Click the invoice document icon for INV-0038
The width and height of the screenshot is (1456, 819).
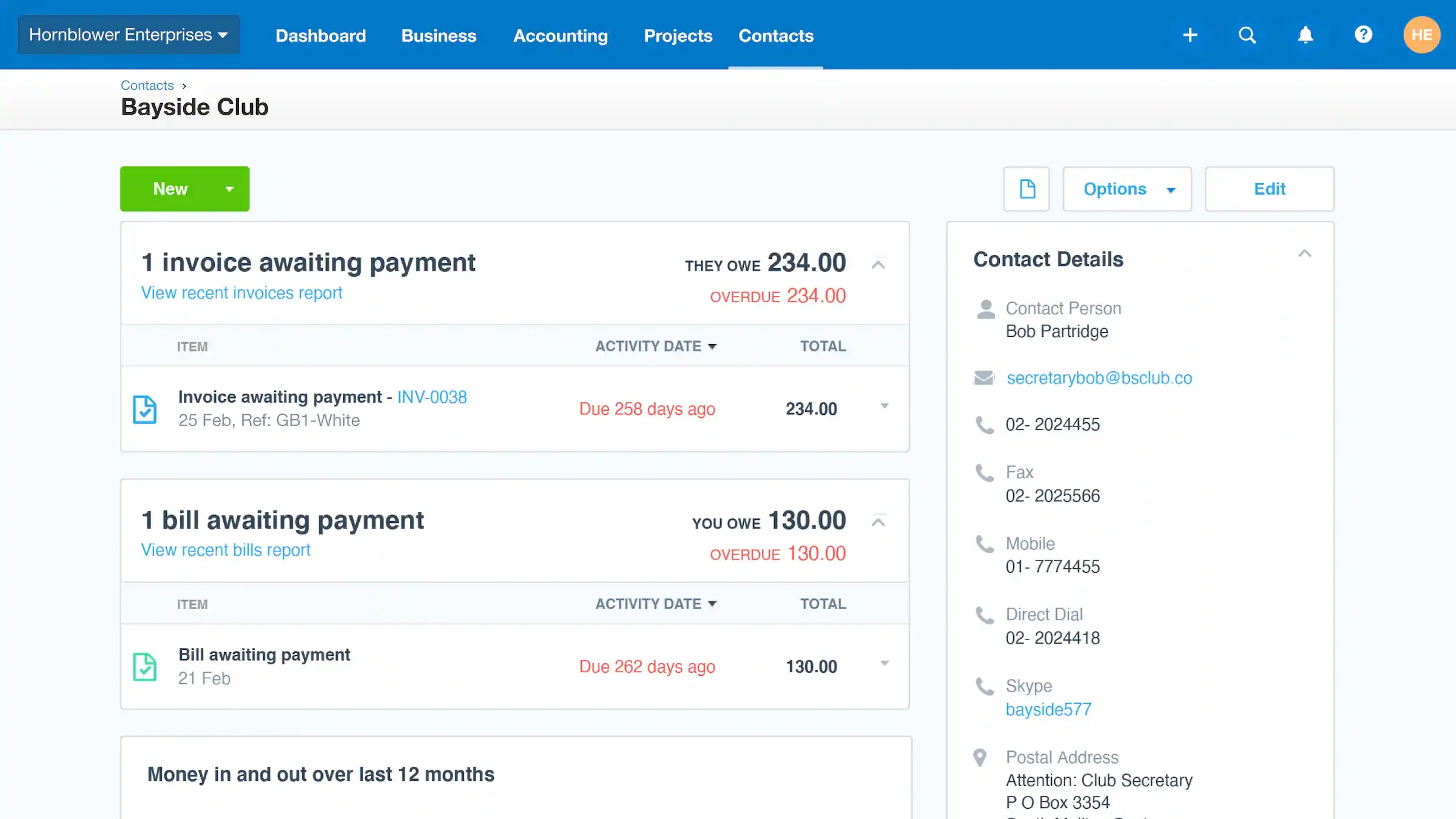click(x=144, y=409)
